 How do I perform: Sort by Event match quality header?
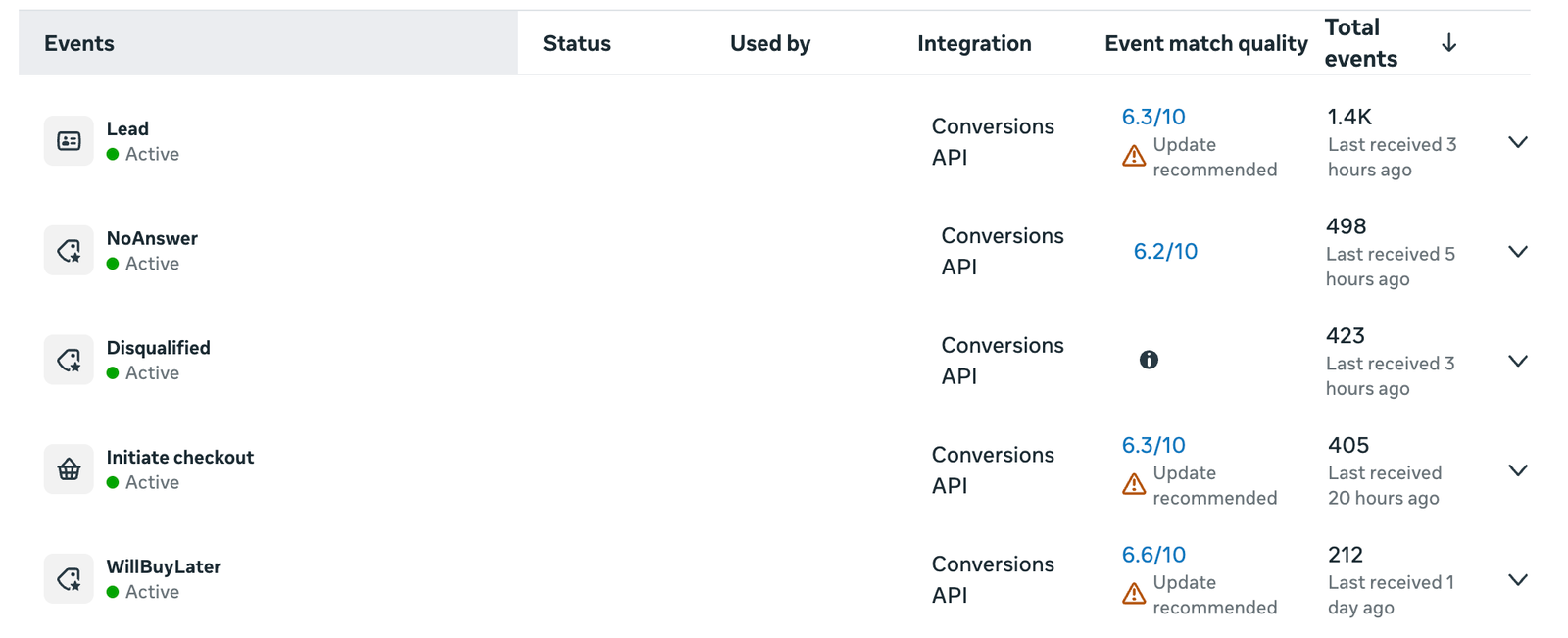1206,43
